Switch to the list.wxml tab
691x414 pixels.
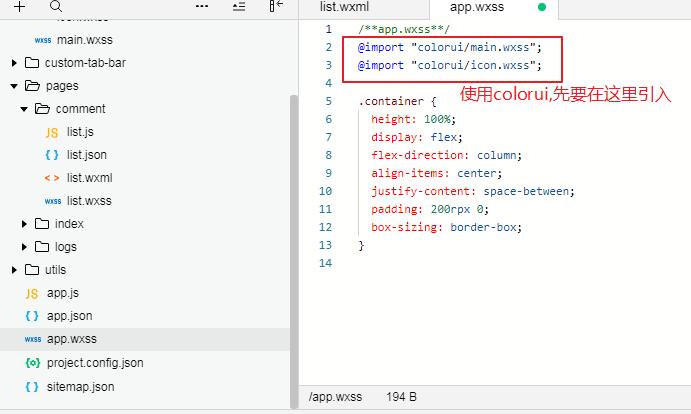pos(344,7)
